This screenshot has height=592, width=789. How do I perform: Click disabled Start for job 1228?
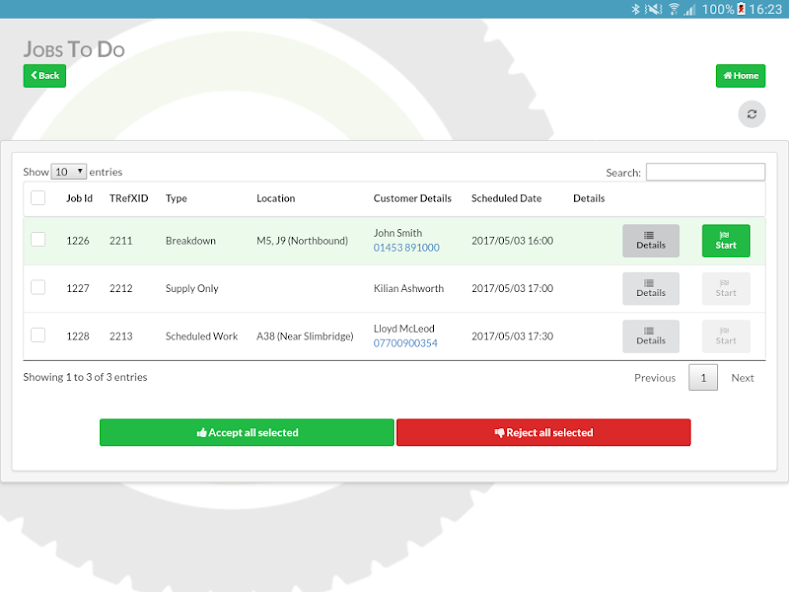coord(726,336)
